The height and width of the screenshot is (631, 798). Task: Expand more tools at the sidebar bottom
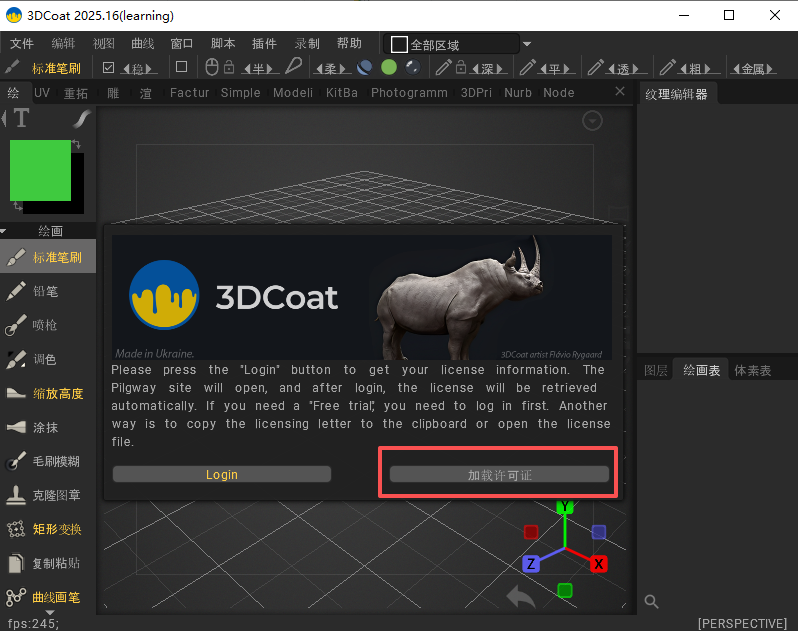[x=48, y=611]
